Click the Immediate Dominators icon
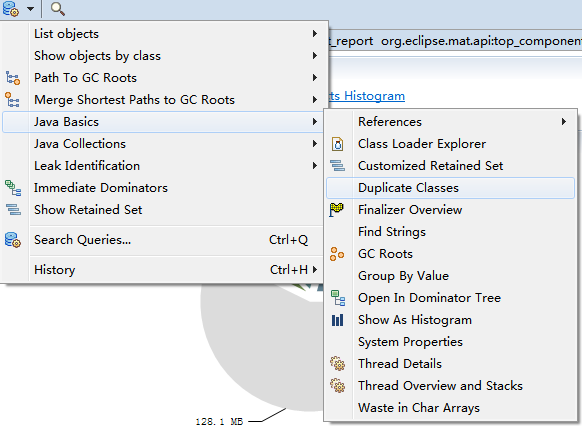The image size is (582, 426). [13, 188]
